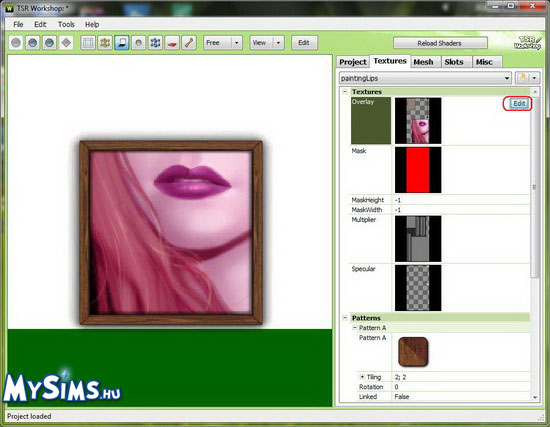This screenshot has height=427, width=550.
Task: Click the yellow wireframe box toolbar icon
Action: pos(105,43)
